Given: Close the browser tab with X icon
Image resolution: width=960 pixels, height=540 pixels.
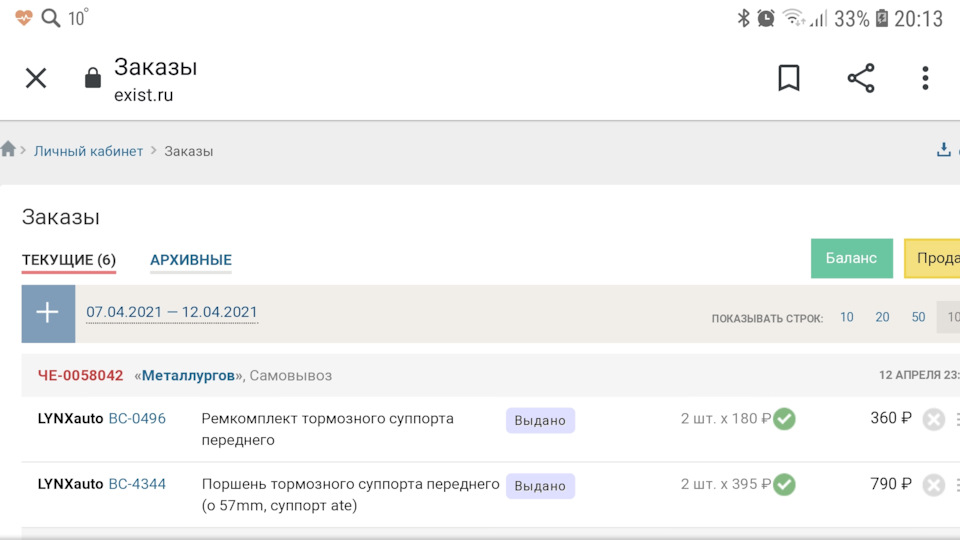Looking at the screenshot, I should [x=36, y=78].
